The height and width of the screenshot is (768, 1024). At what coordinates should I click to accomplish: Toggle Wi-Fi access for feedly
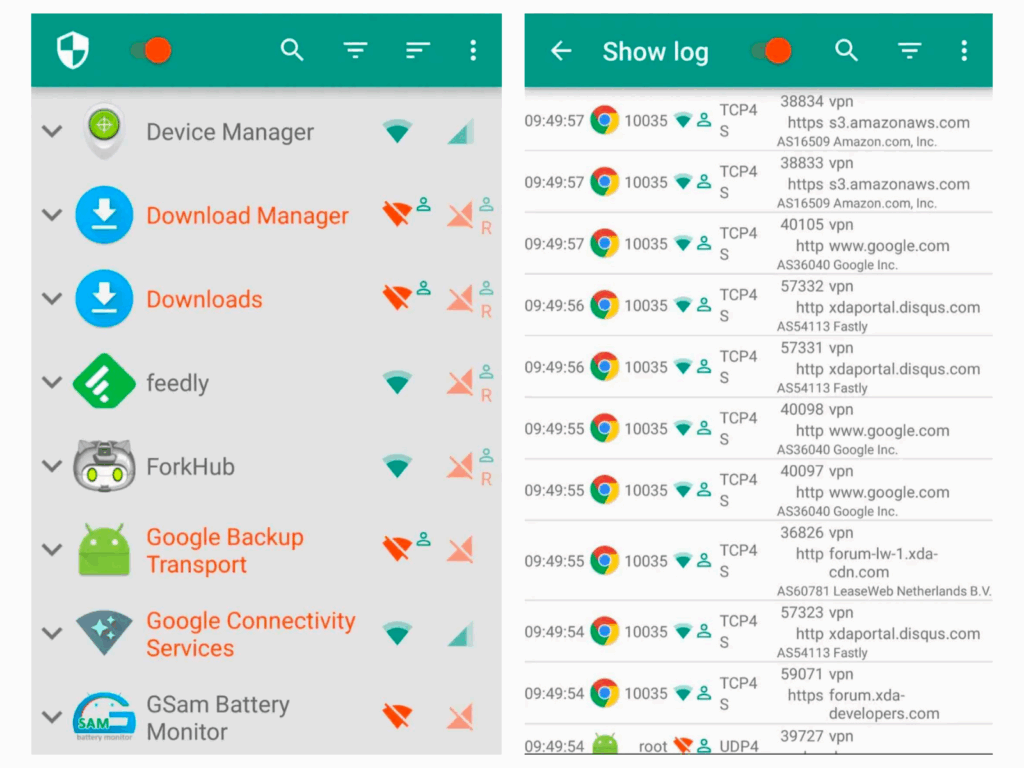[x=397, y=382]
